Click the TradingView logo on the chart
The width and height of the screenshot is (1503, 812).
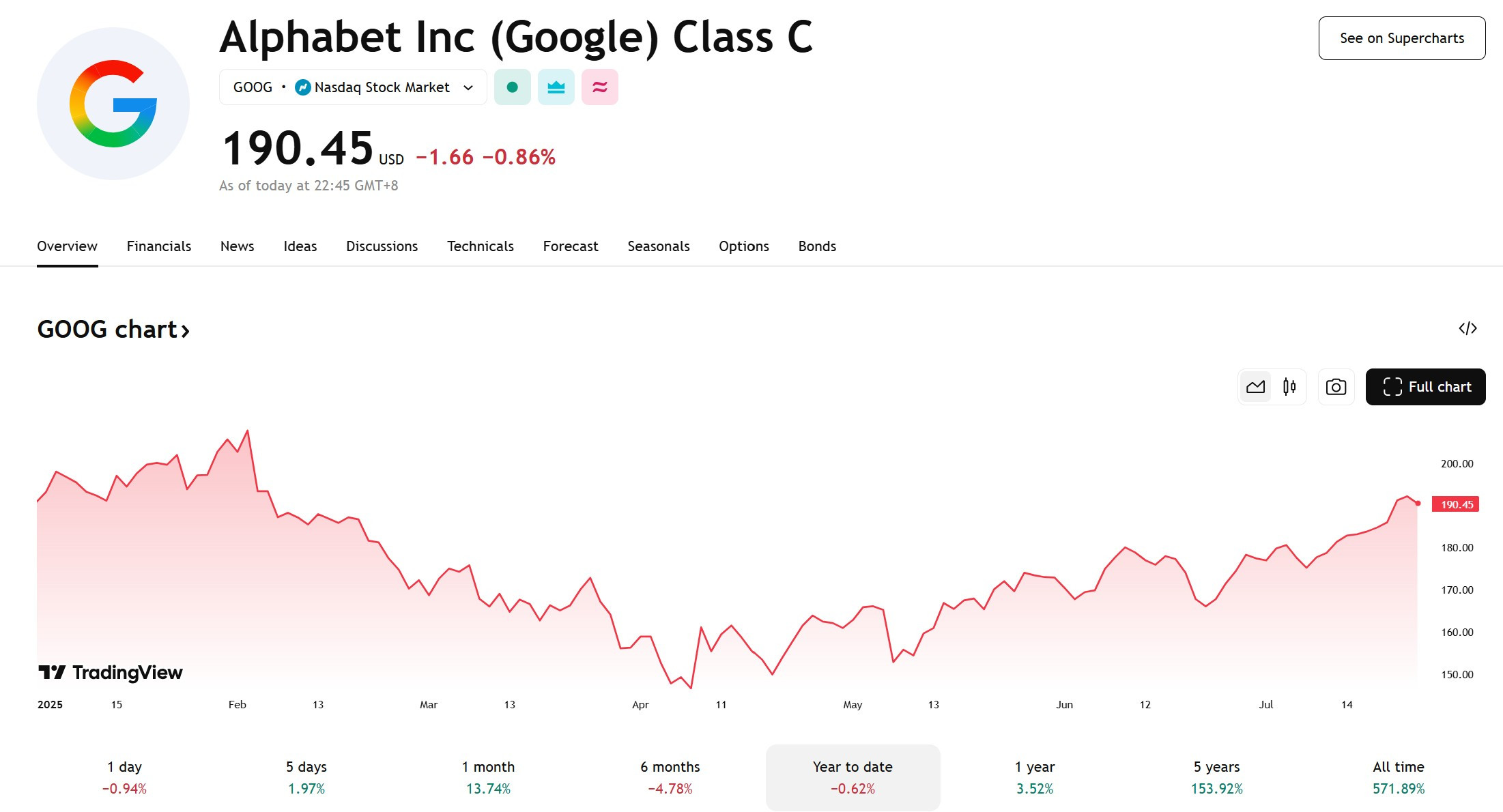(x=111, y=673)
